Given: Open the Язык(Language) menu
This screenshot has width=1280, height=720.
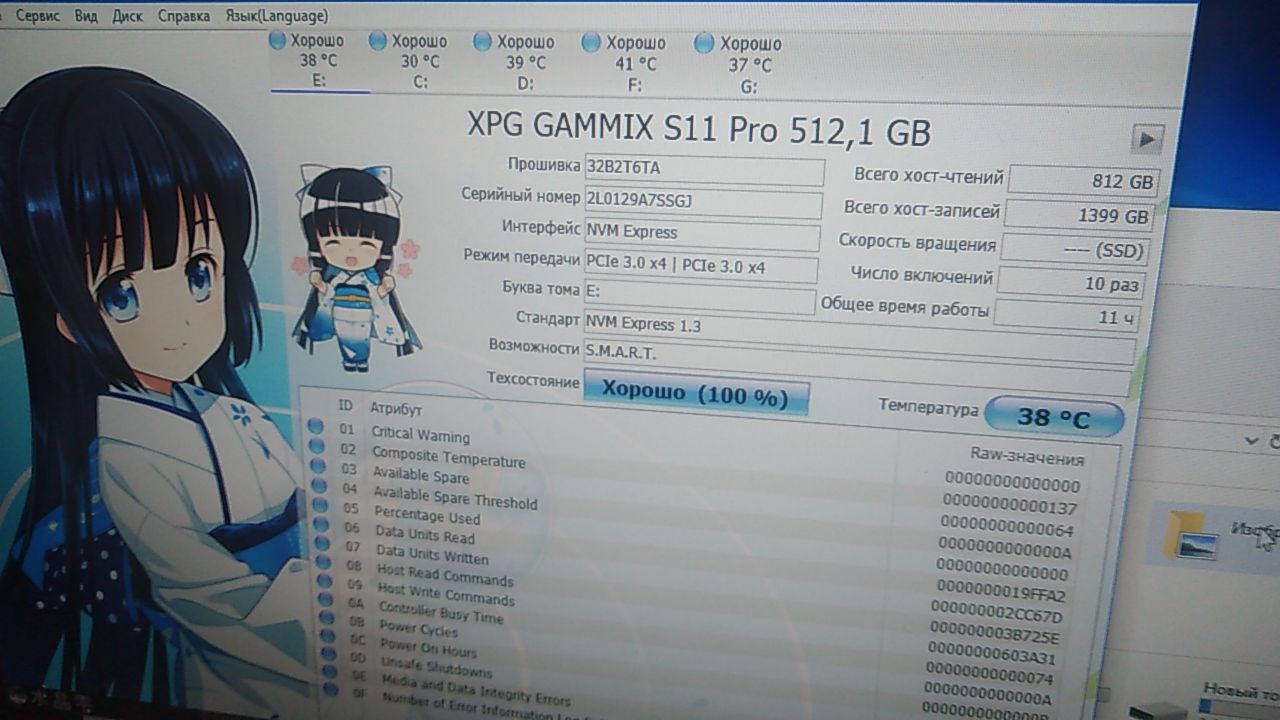Looking at the screenshot, I should (276, 17).
